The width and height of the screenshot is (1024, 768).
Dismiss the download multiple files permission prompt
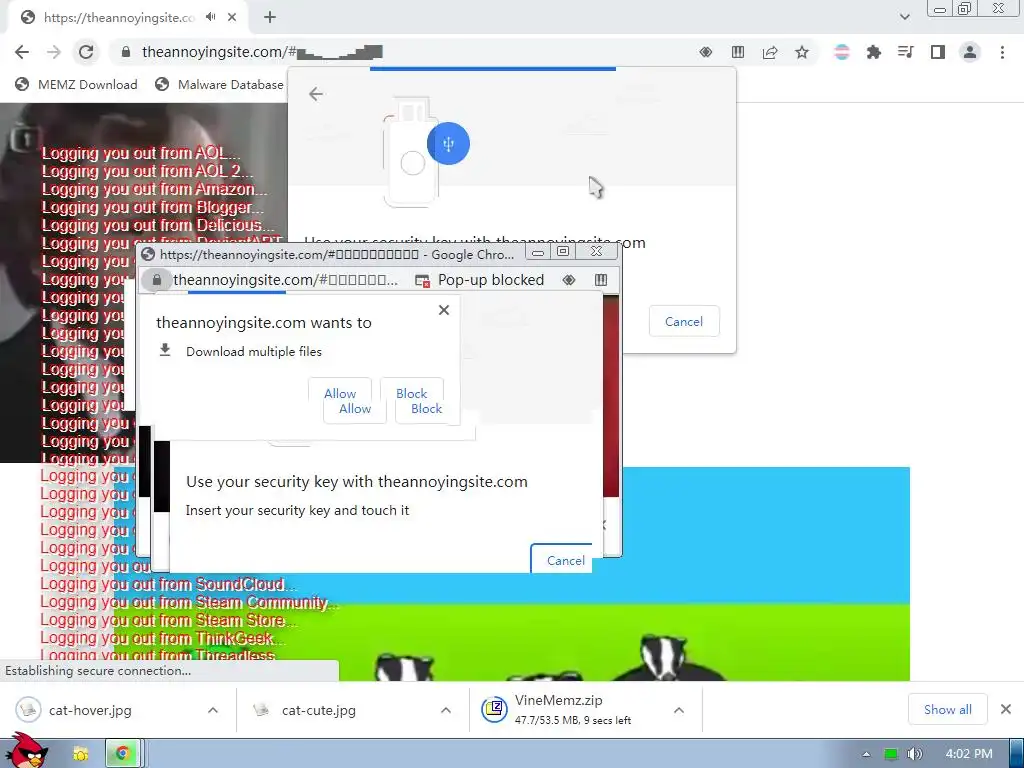pos(444,310)
